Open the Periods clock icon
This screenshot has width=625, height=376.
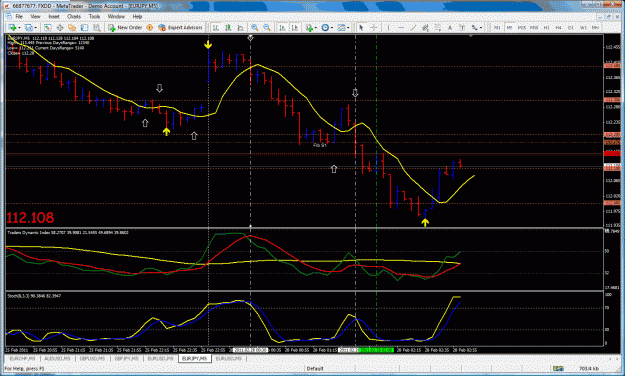point(325,28)
